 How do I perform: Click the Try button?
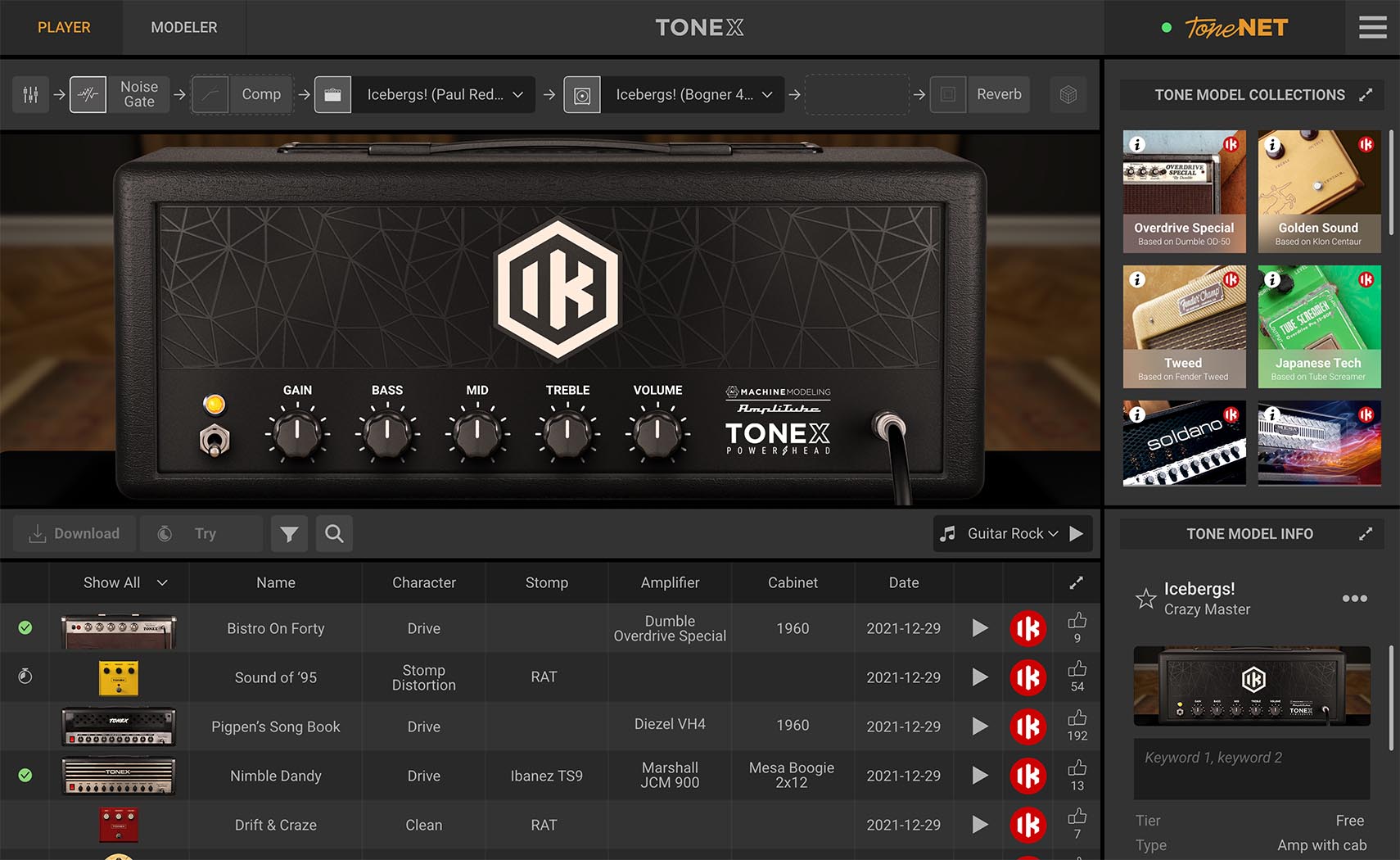coord(201,534)
